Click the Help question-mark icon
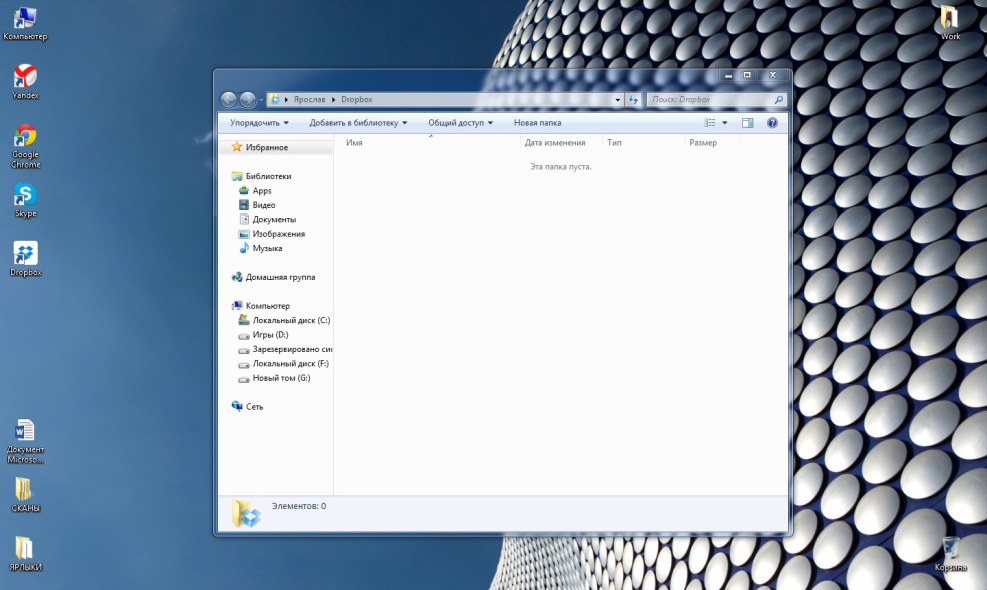This screenshot has height=590, width=987. pyautogui.click(x=770, y=122)
